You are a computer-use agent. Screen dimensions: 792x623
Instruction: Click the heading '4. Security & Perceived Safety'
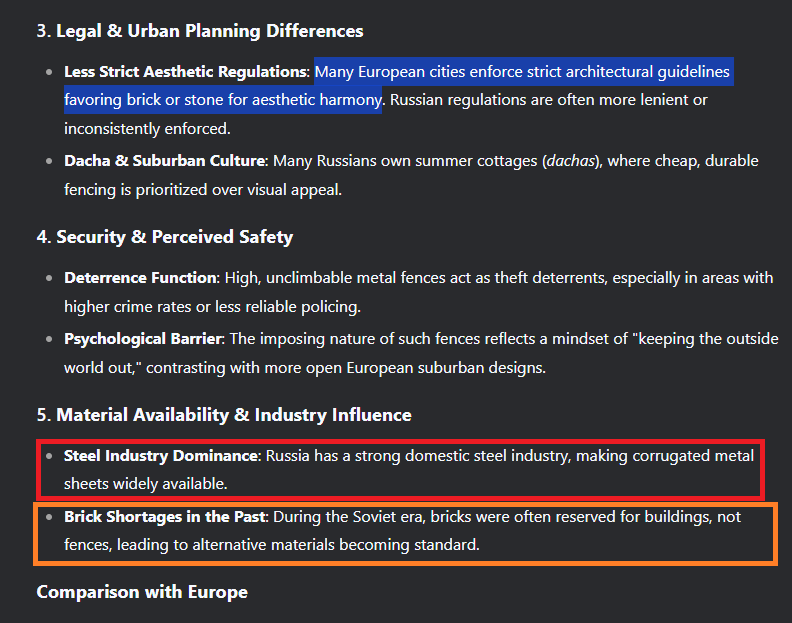(x=165, y=237)
